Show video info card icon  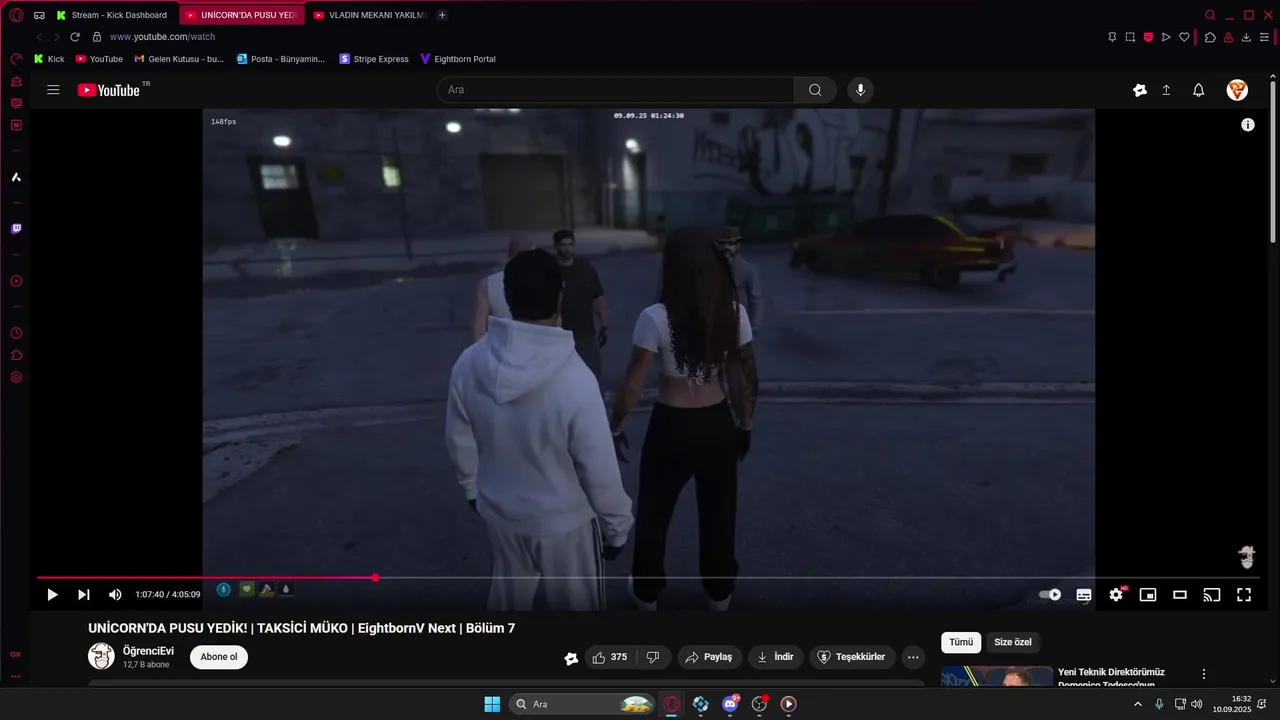[x=1248, y=125]
